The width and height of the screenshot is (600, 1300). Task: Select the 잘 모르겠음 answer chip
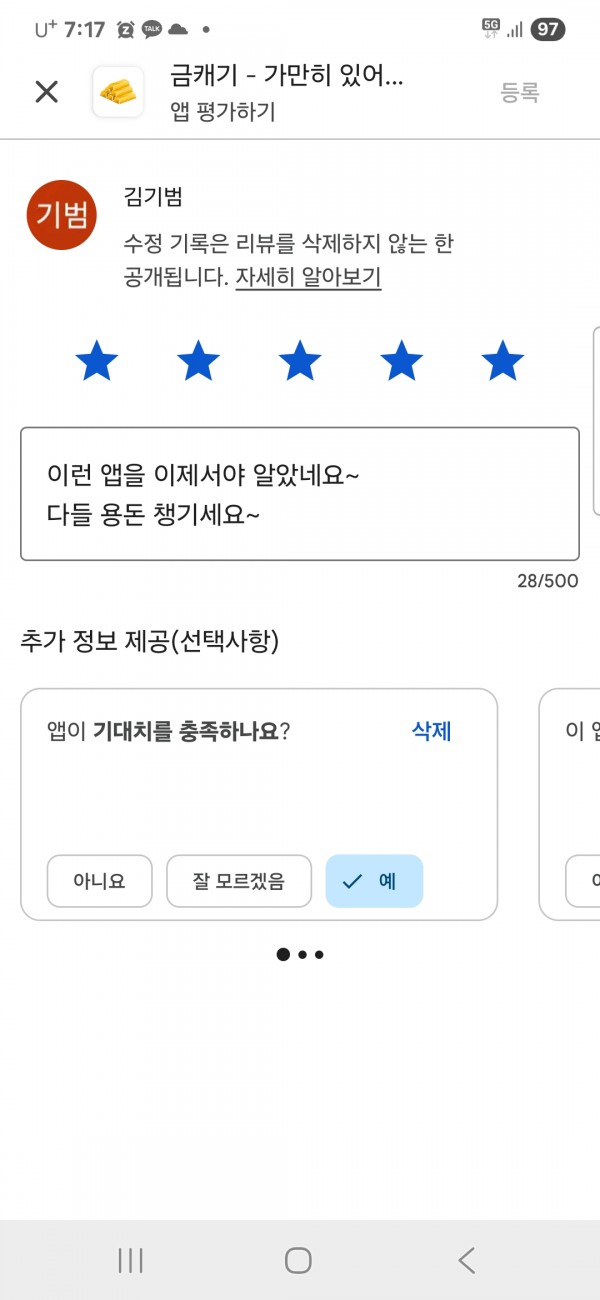(239, 881)
